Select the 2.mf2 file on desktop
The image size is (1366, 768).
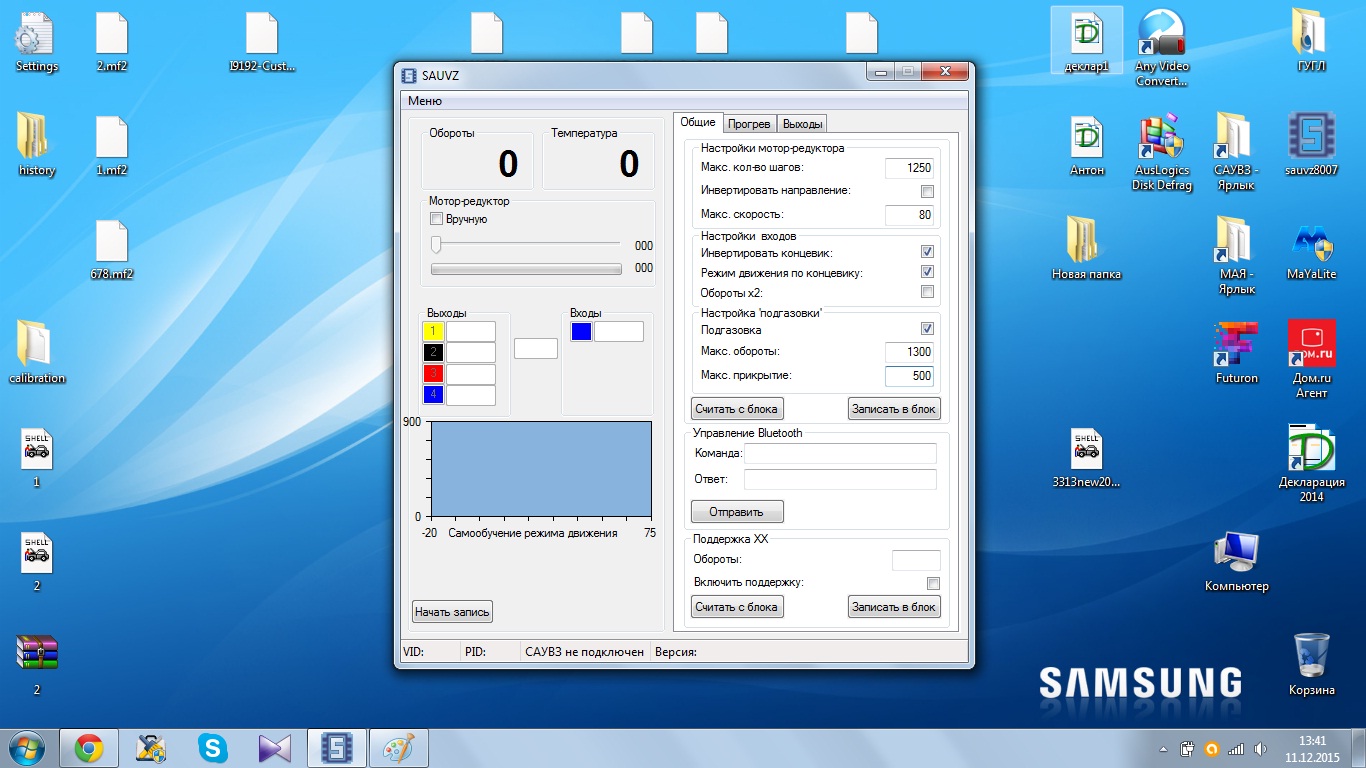pyautogui.click(x=112, y=42)
